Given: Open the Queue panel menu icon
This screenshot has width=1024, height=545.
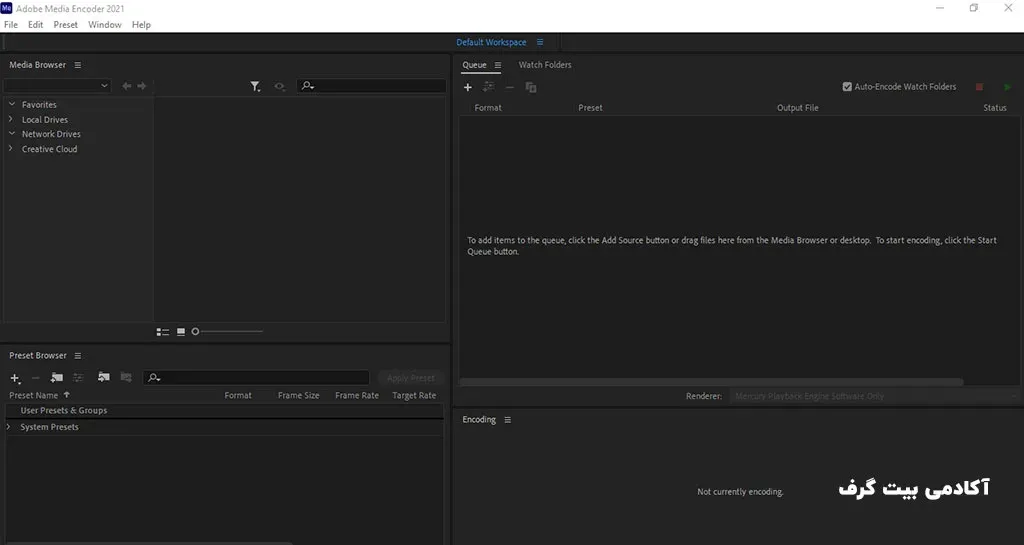Looking at the screenshot, I should click(498, 65).
